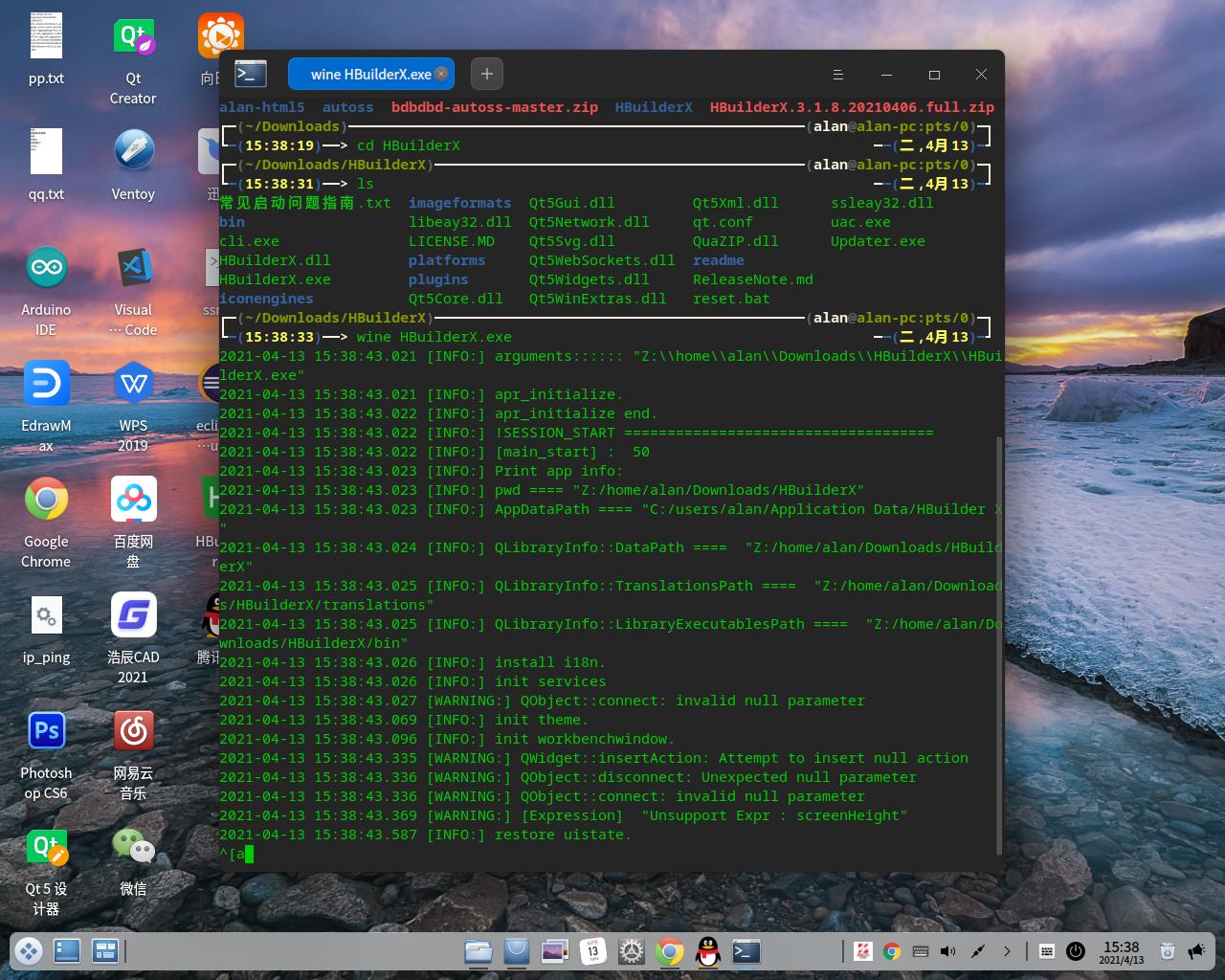
Task: Click the 15:38 clock in taskbar
Action: click(x=1121, y=951)
